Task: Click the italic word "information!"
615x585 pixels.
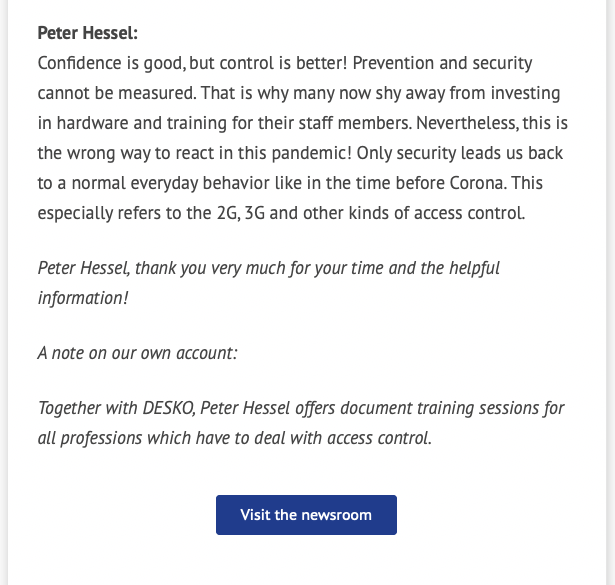Action: [83, 298]
